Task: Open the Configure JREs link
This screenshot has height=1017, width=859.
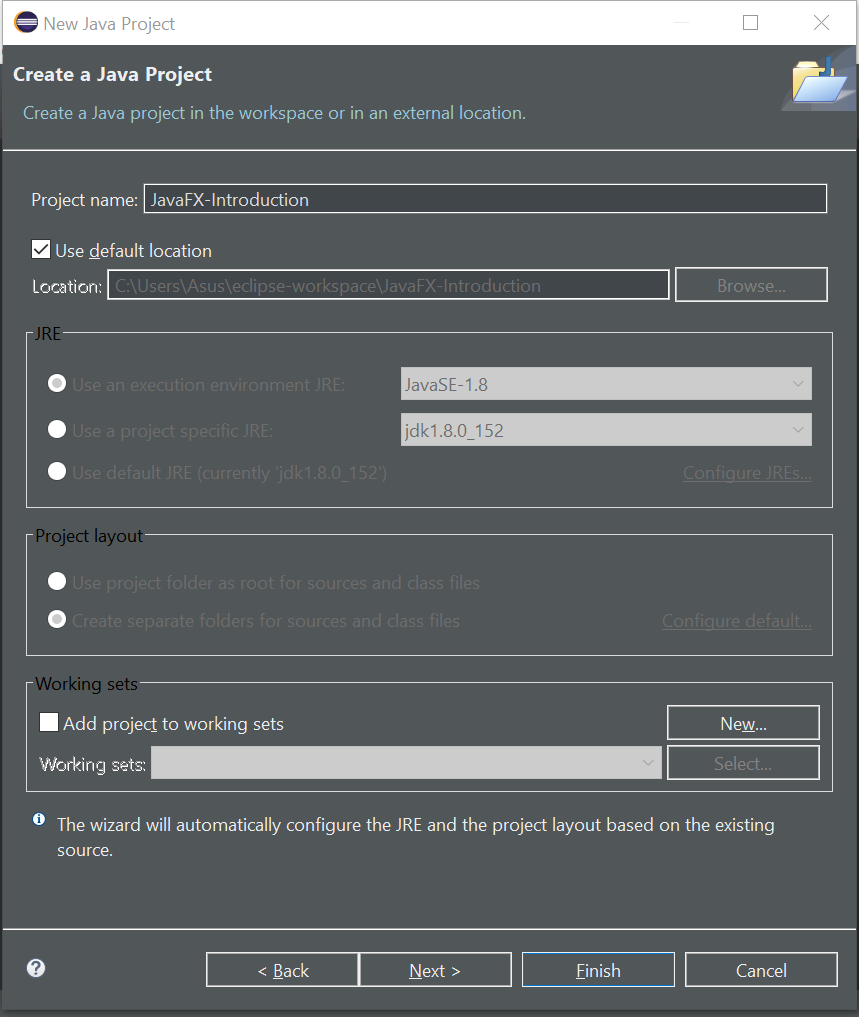Action: [x=747, y=473]
